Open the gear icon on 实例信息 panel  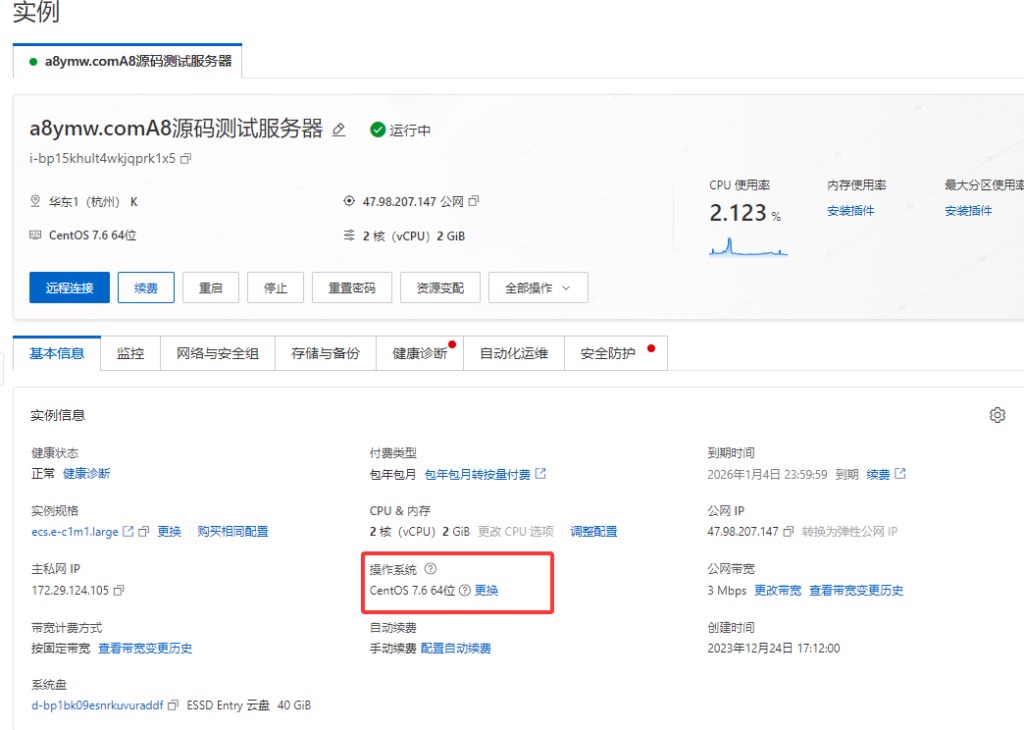[997, 414]
